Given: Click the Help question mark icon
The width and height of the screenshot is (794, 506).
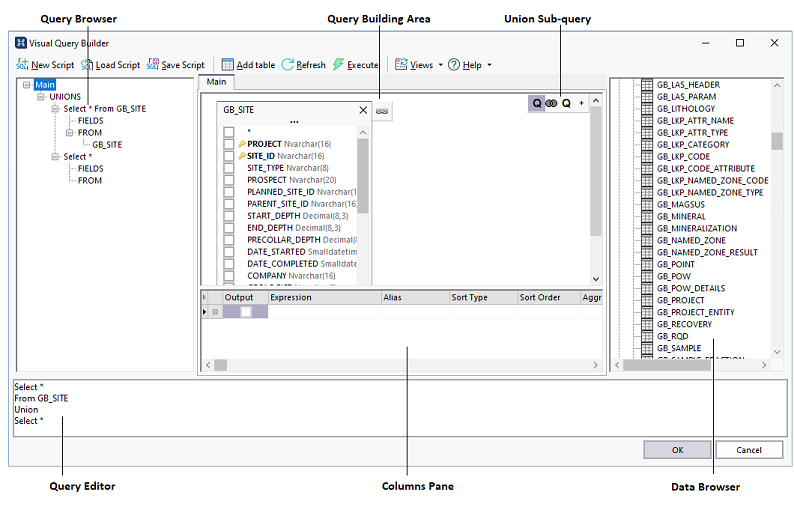Looking at the screenshot, I should [x=454, y=65].
